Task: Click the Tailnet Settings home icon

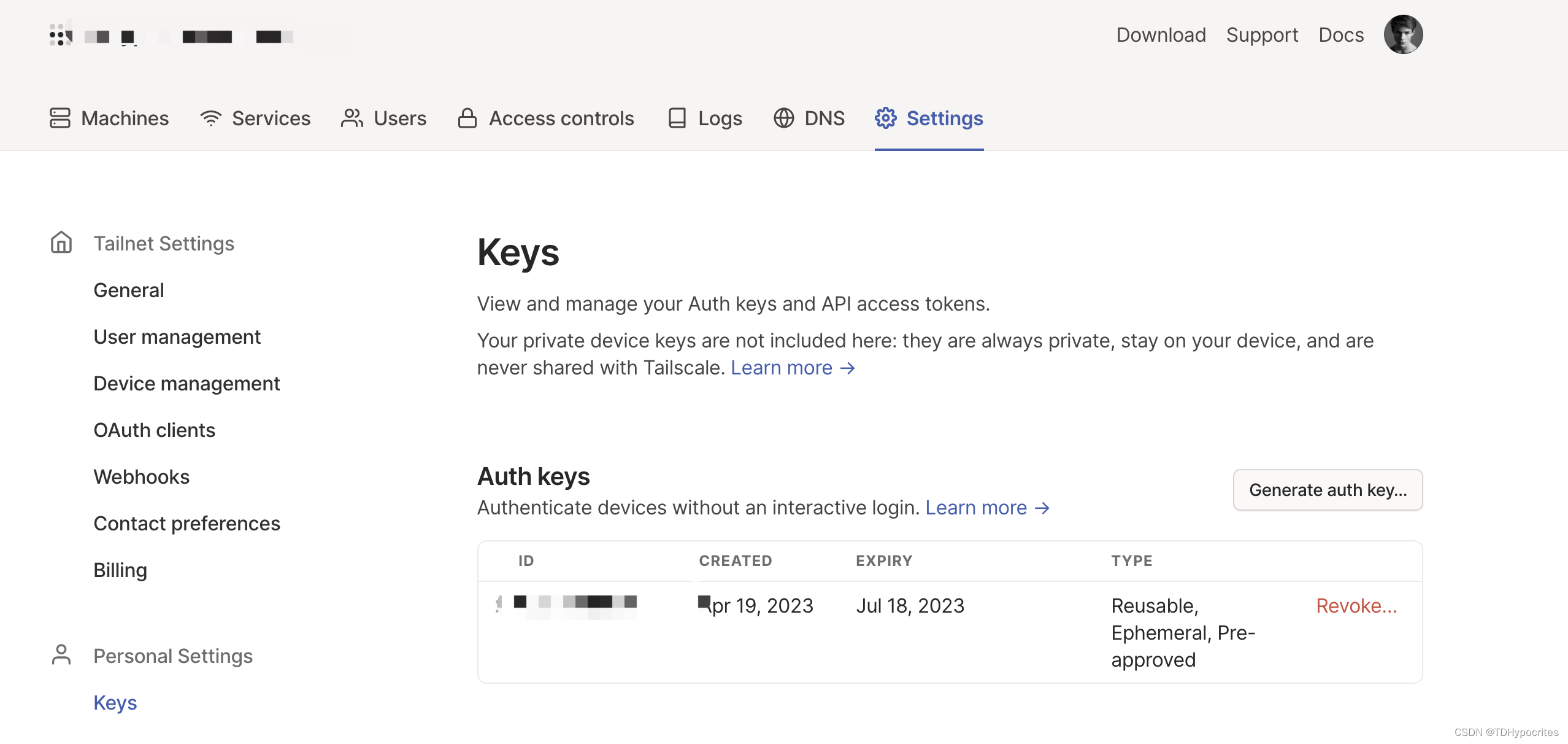Action: (61, 242)
